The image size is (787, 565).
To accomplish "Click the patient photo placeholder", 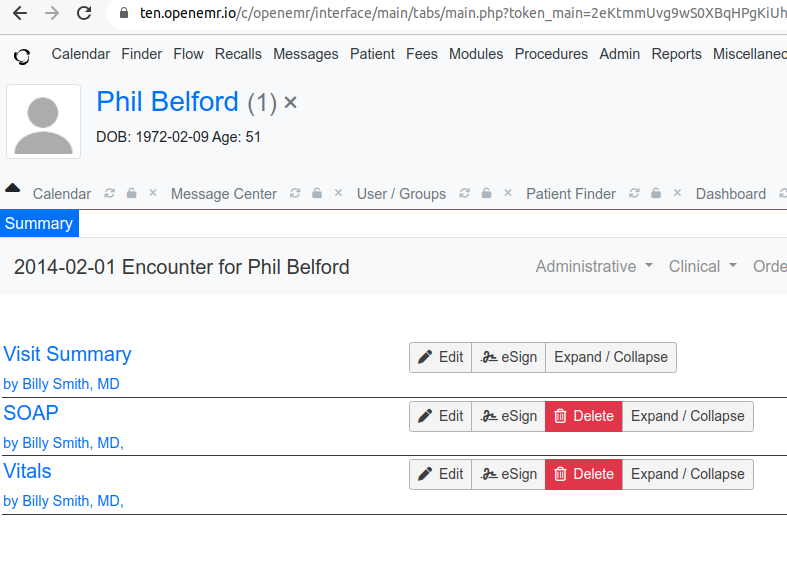I will tap(43, 121).
